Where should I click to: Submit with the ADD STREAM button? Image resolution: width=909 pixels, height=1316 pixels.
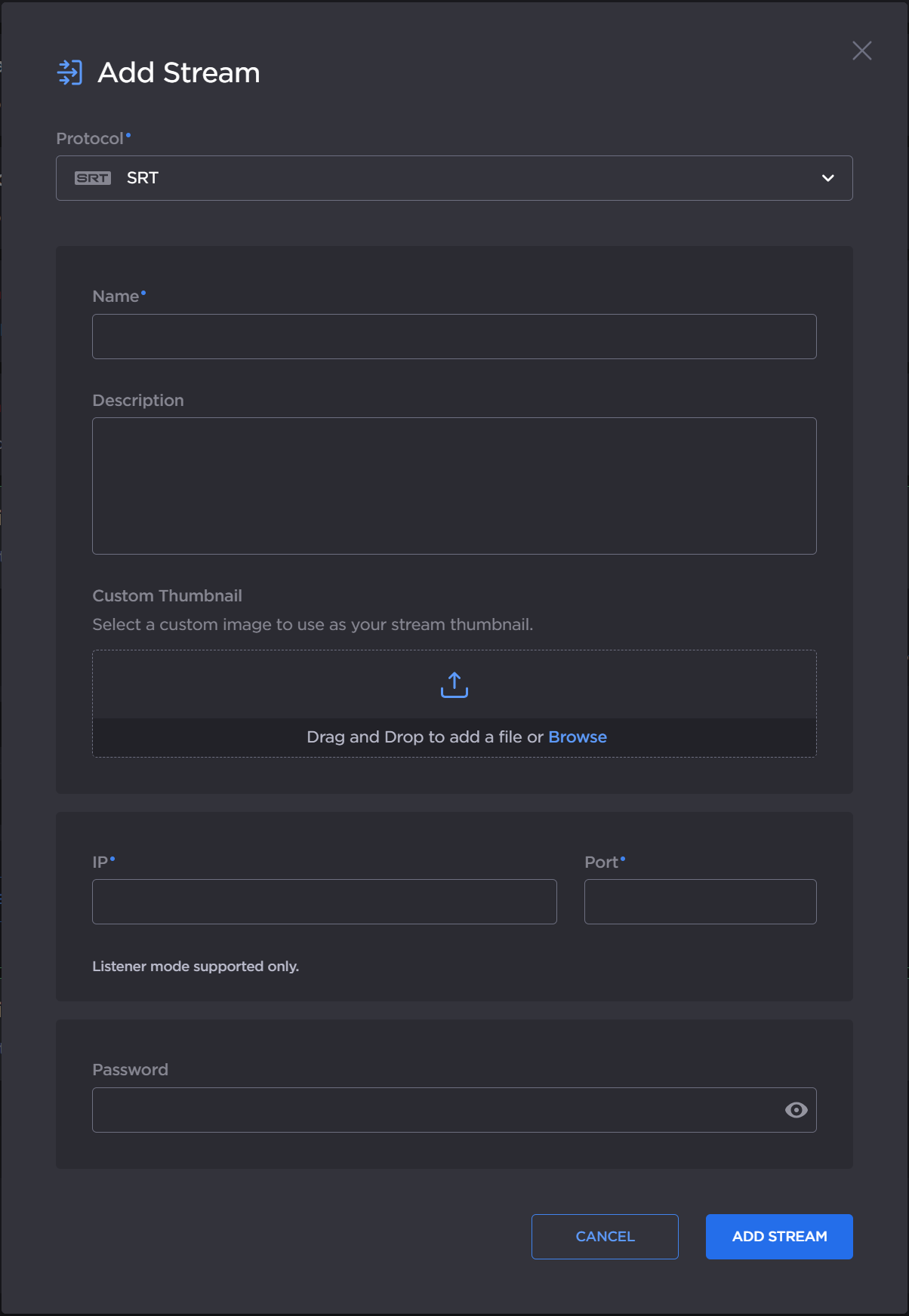(x=779, y=1237)
